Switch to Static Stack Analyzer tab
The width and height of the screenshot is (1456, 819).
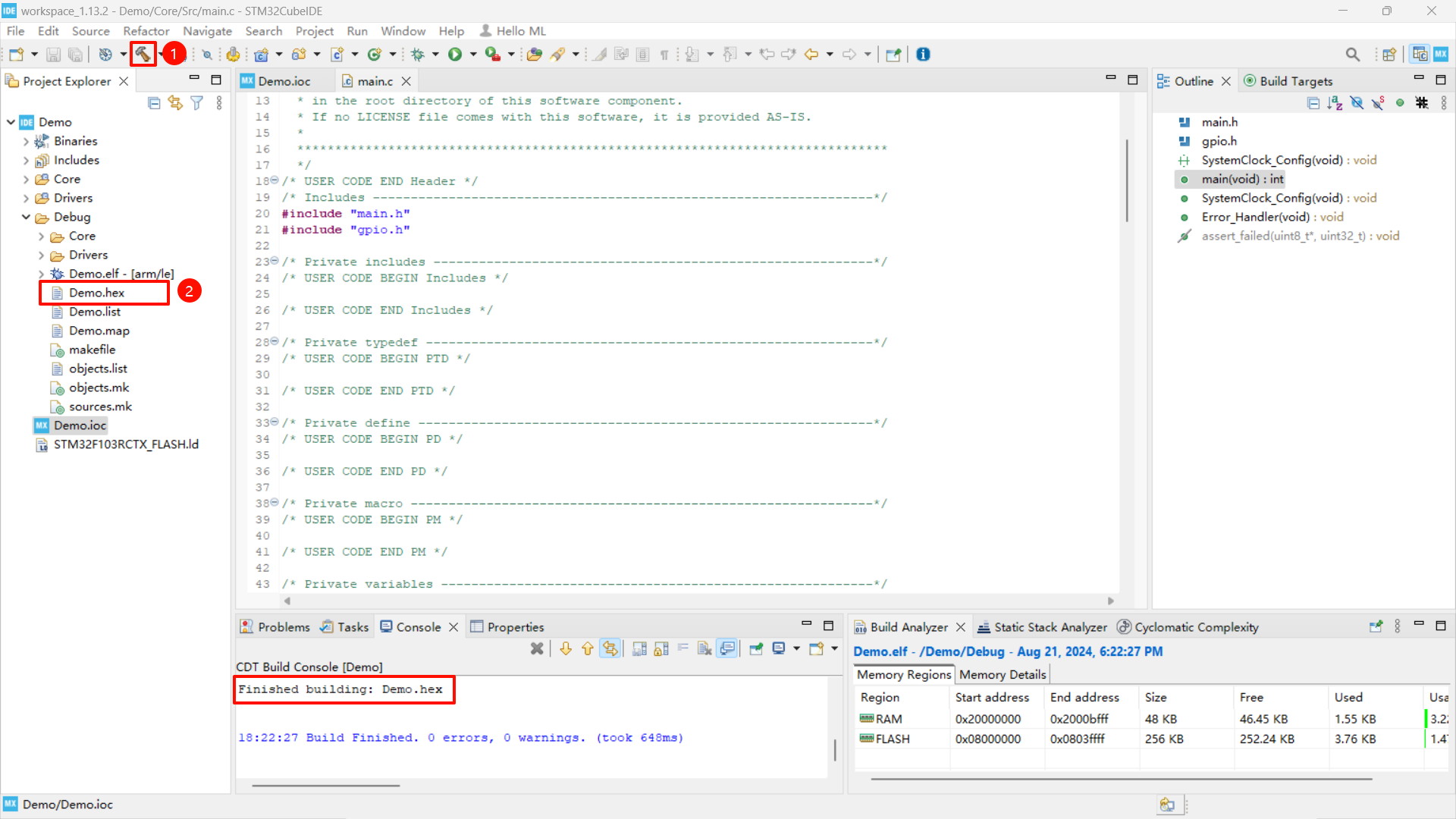click(1043, 627)
